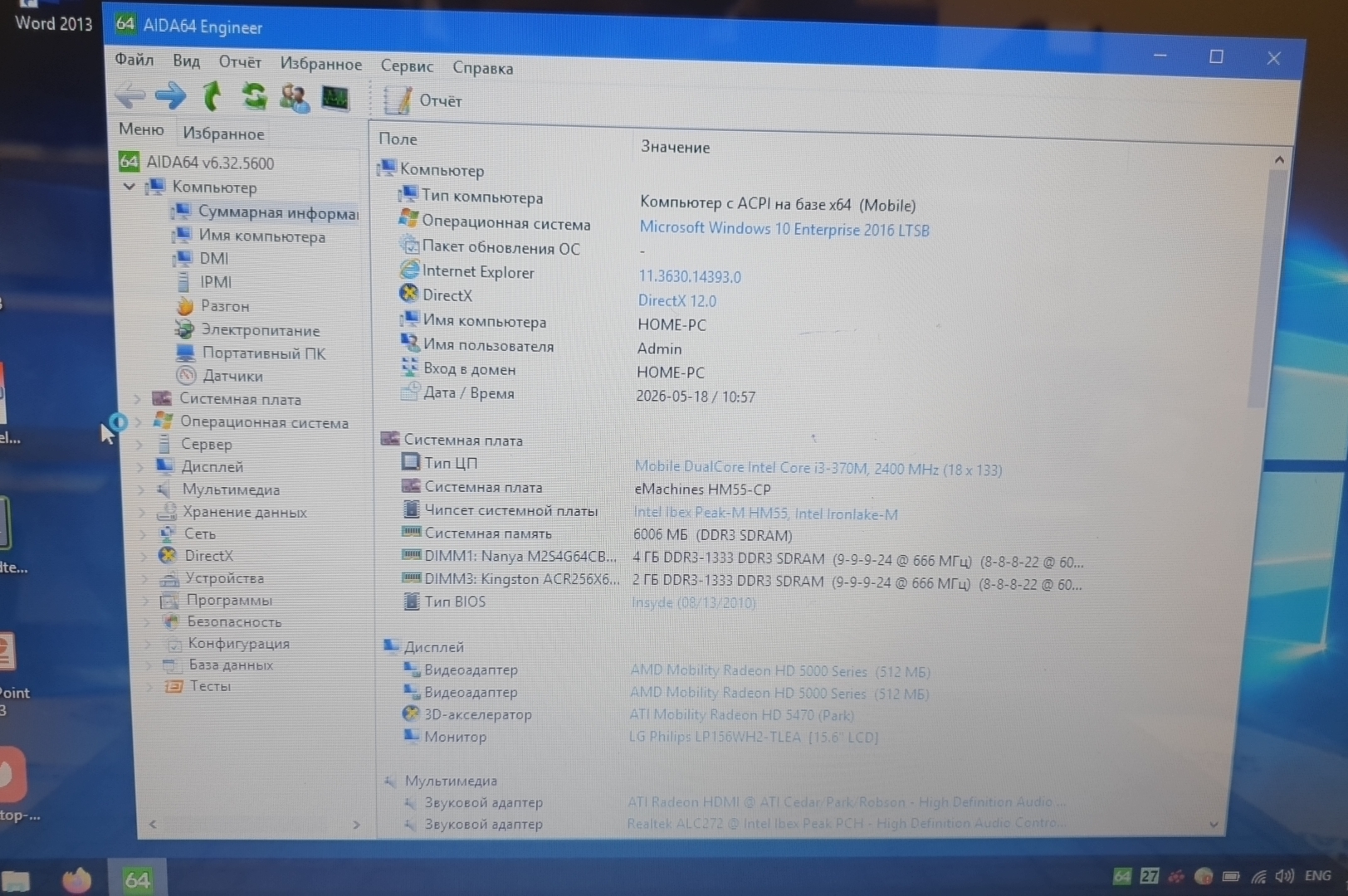Open the Избранное menu in the menu bar
The image size is (1348, 896).
click(320, 64)
